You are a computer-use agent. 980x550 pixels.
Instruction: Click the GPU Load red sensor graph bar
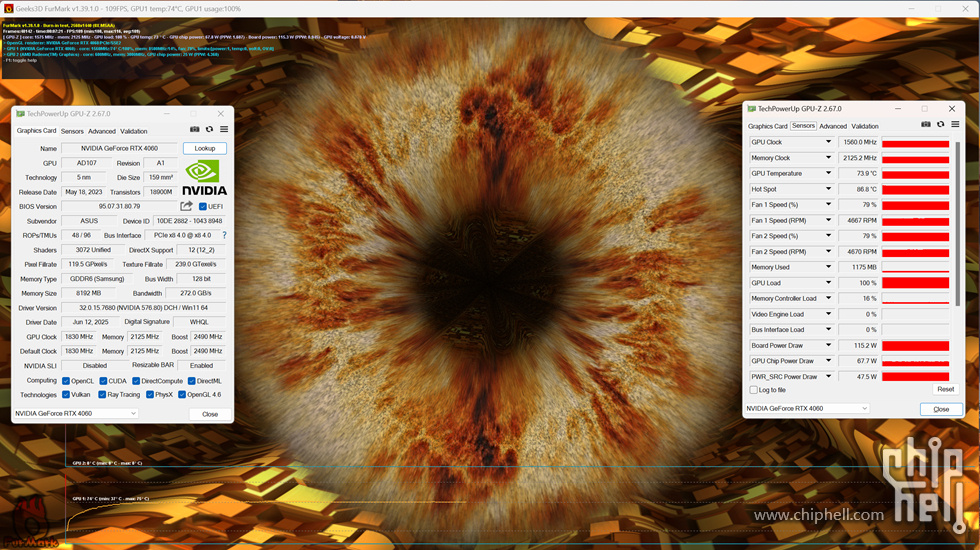[916, 283]
